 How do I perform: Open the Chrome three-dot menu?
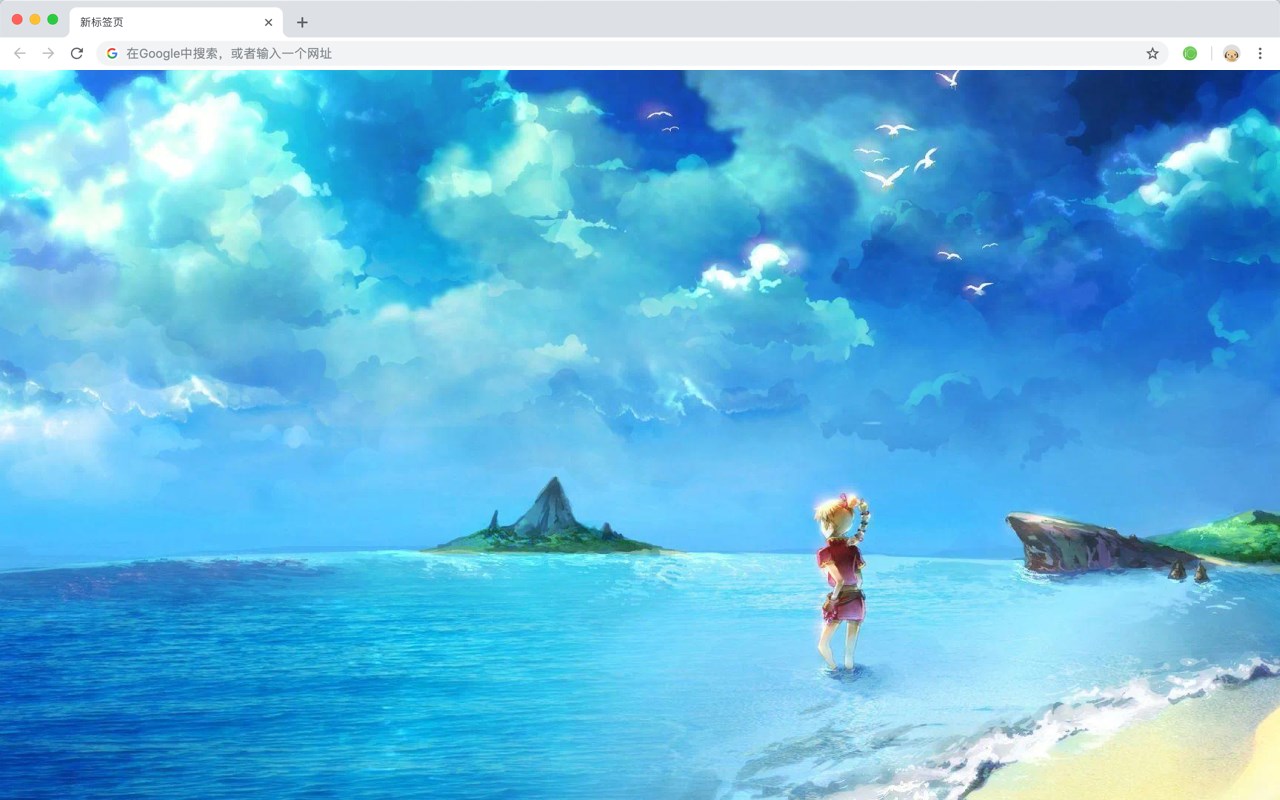pos(1261,53)
